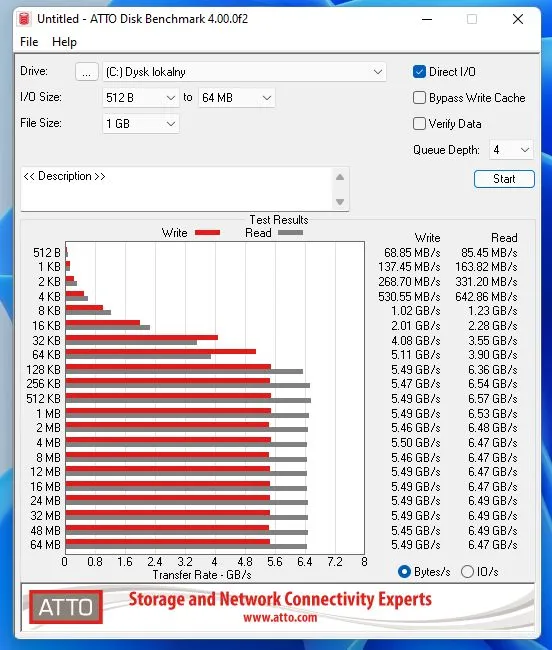Viewport: 552px width, 650px height.
Task: Select the Bytes/s radio button
Action: [404, 572]
